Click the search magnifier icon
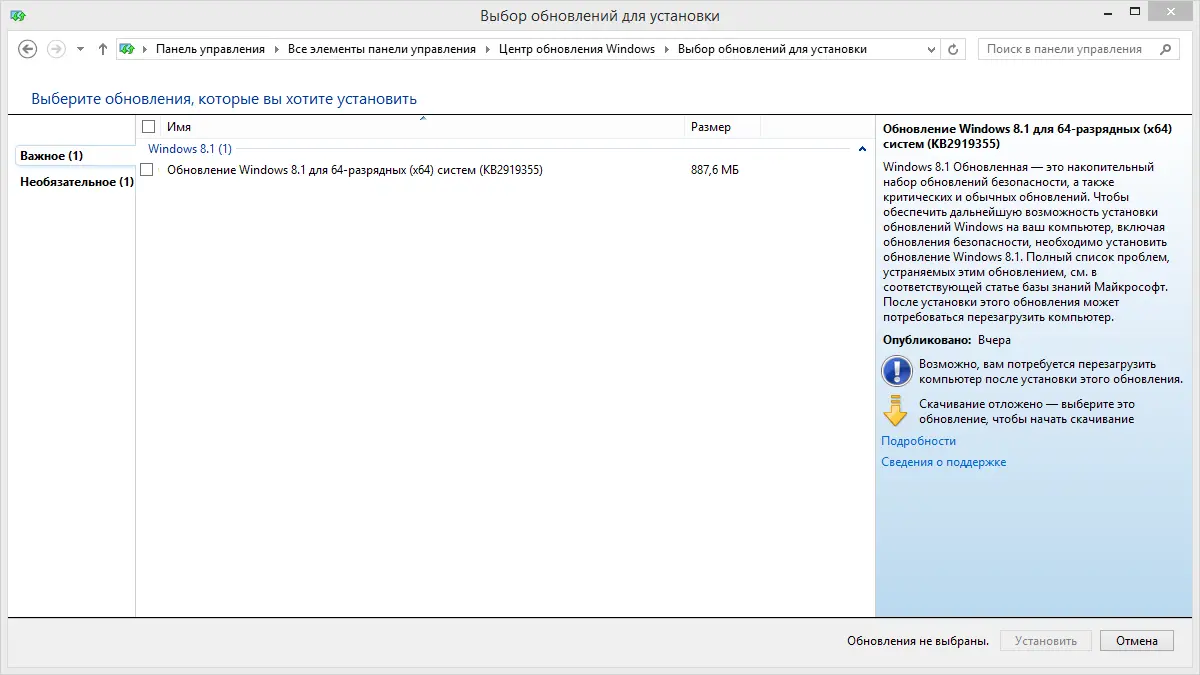This screenshot has width=1200, height=675. pos(1166,49)
